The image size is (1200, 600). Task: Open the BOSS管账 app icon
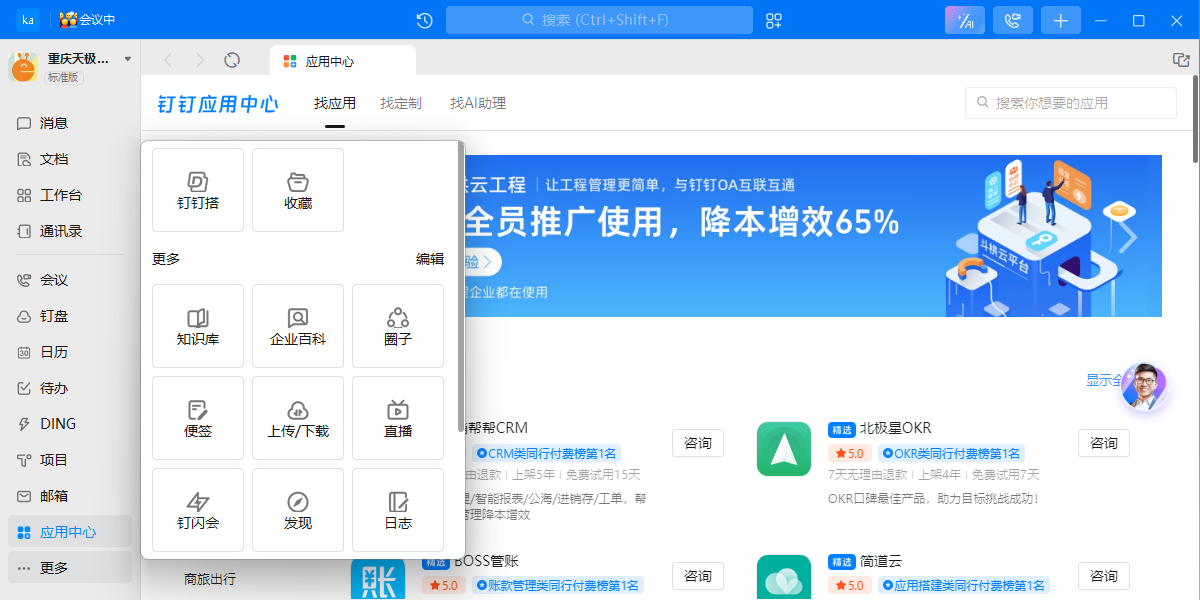tap(378, 578)
